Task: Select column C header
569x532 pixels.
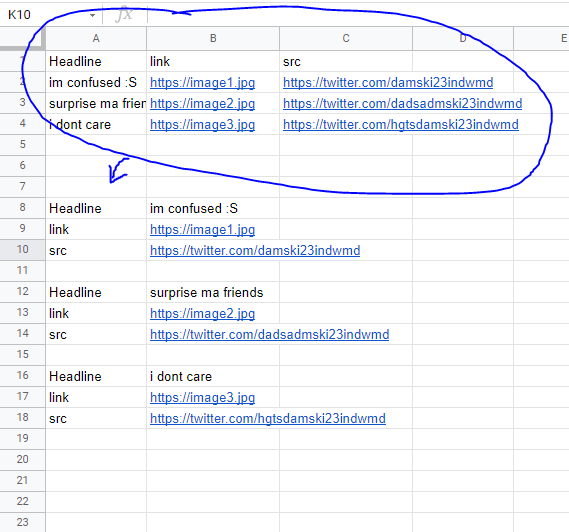Action: tap(346, 38)
